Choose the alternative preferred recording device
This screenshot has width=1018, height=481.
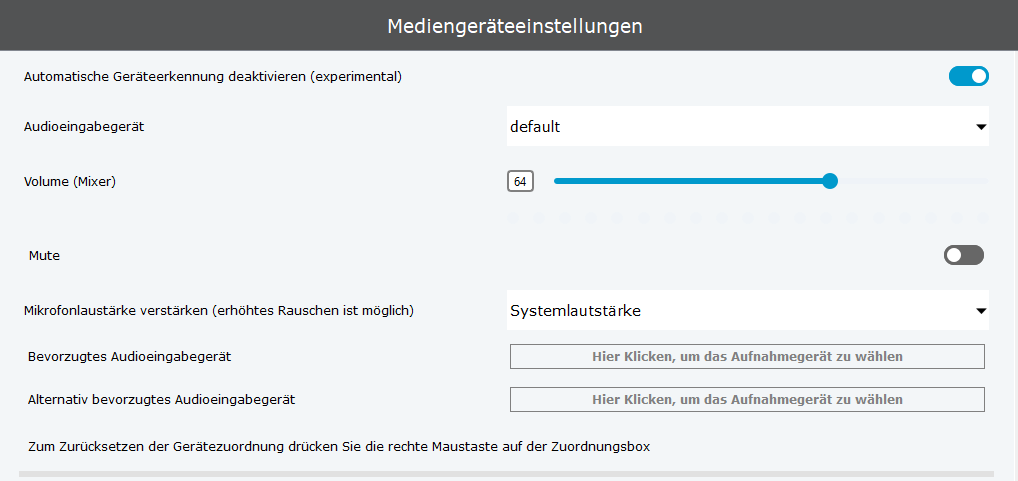[747, 399]
